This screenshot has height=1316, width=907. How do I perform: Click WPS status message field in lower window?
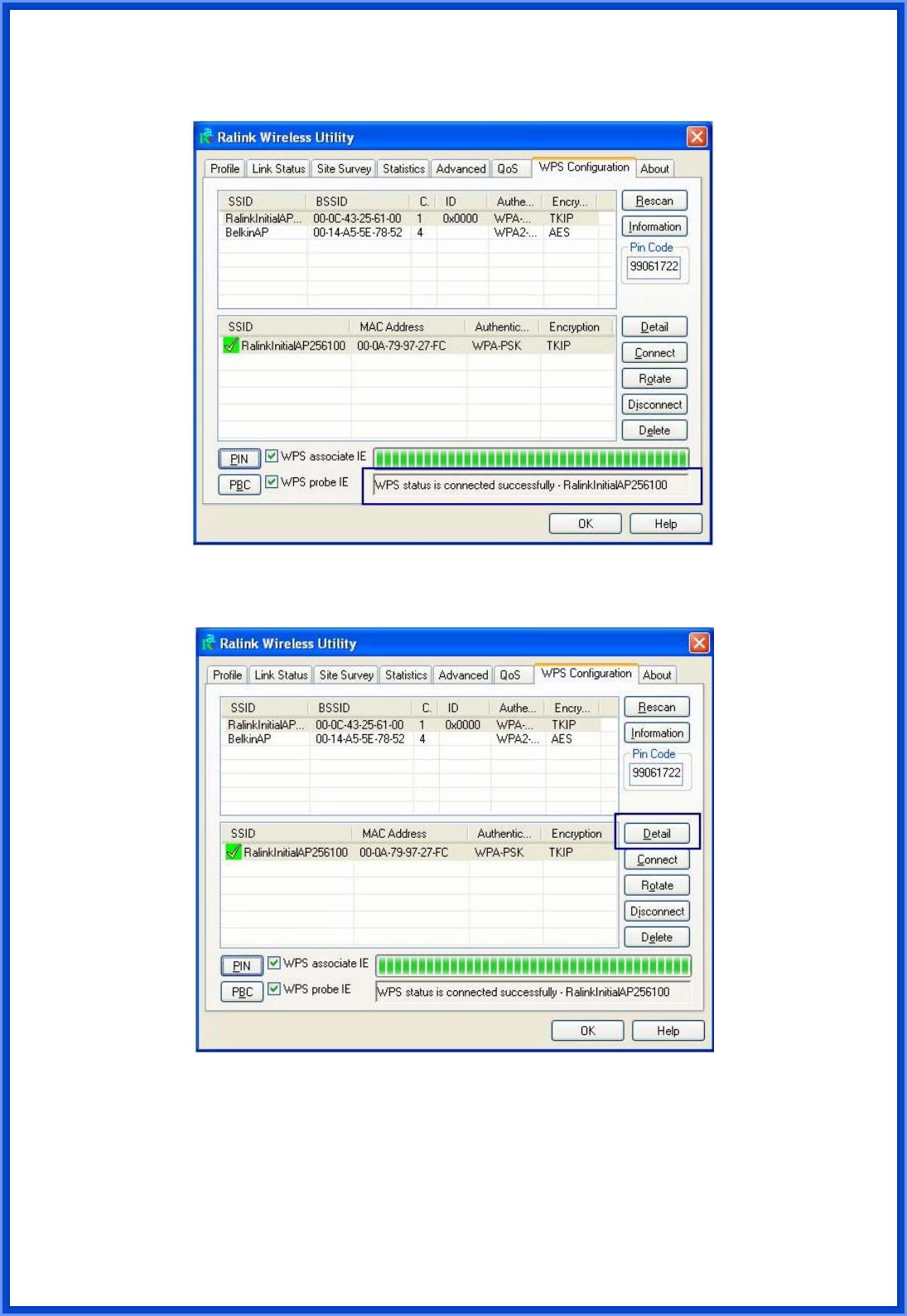tap(533, 992)
